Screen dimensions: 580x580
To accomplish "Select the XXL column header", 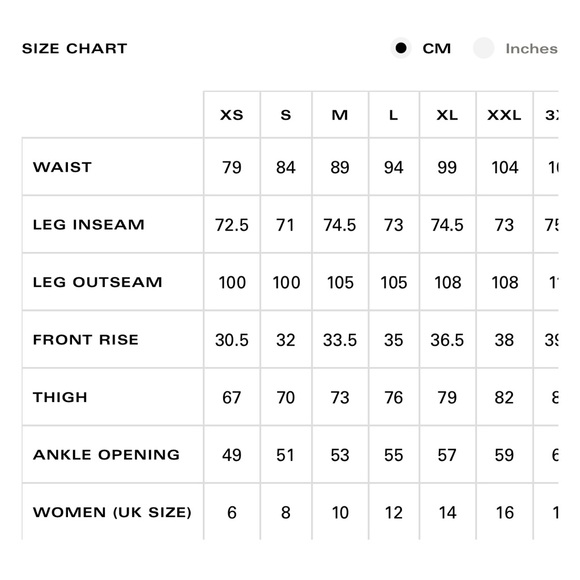I will click(505, 115).
